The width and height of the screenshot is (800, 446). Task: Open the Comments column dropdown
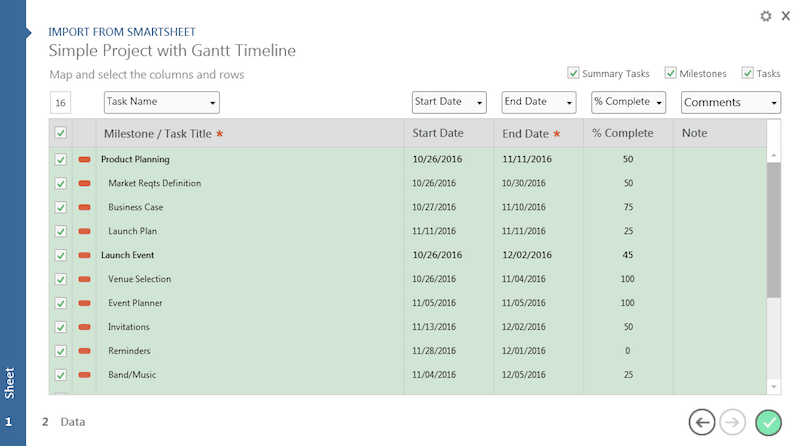[730, 102]
